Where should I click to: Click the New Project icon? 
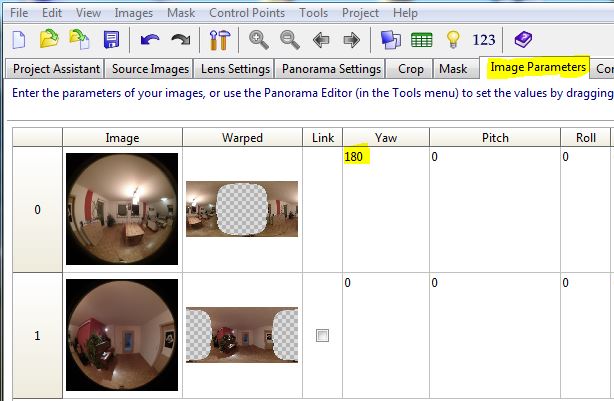19,40
